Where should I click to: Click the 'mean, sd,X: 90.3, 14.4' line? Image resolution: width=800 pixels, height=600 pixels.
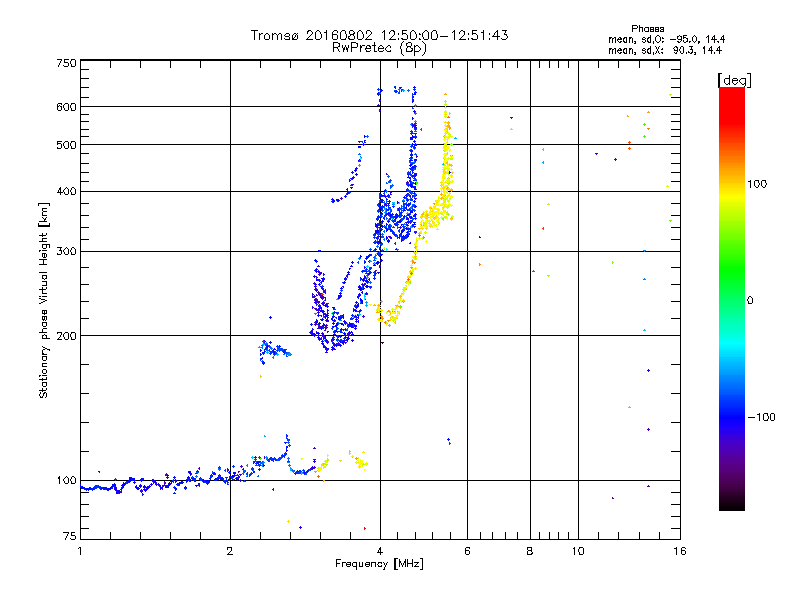(x=665, y=50)
